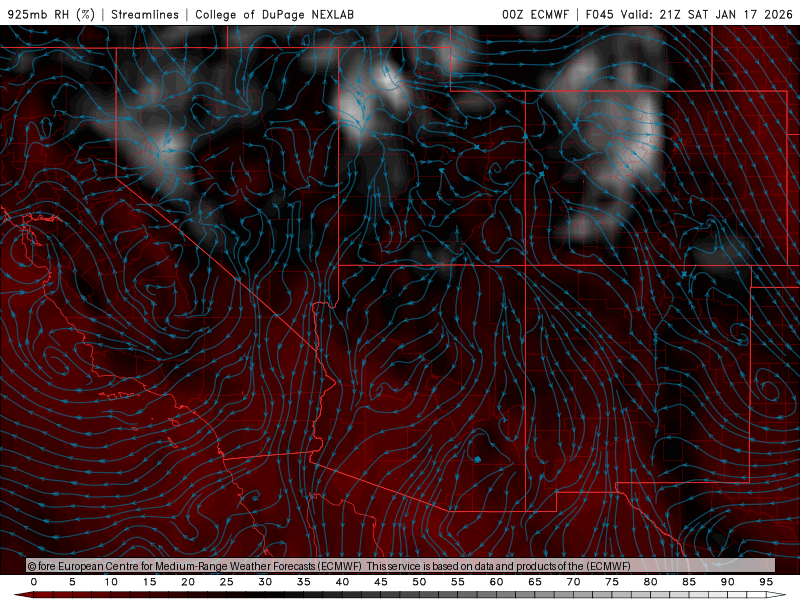
Task: Select the 40 value on humidity scale
Action: pos(342,582)
